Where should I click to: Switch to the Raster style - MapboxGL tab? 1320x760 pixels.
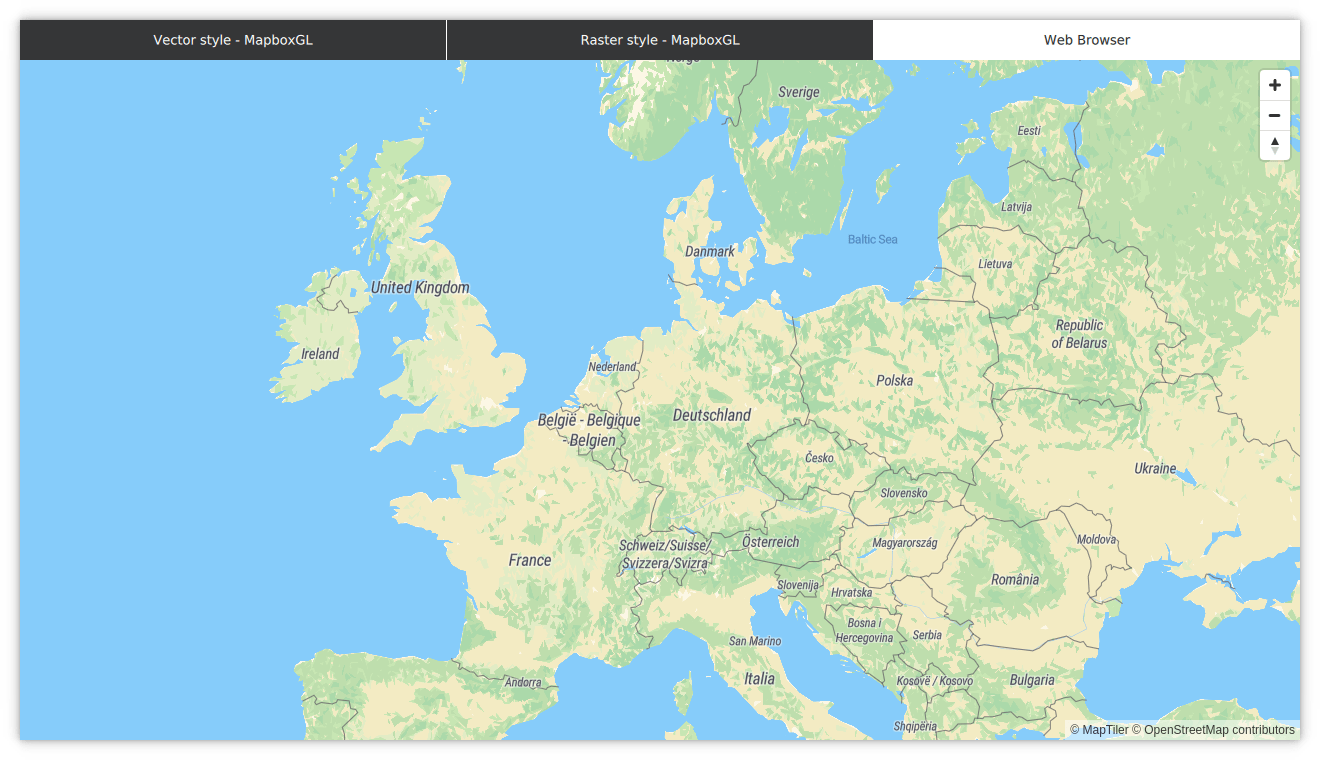[659, 40]
